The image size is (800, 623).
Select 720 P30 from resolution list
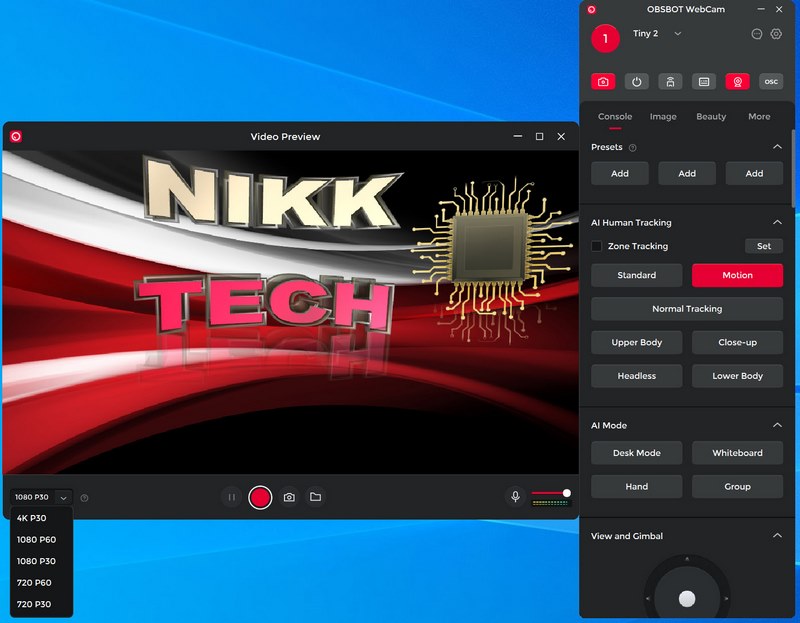(41, 604)
